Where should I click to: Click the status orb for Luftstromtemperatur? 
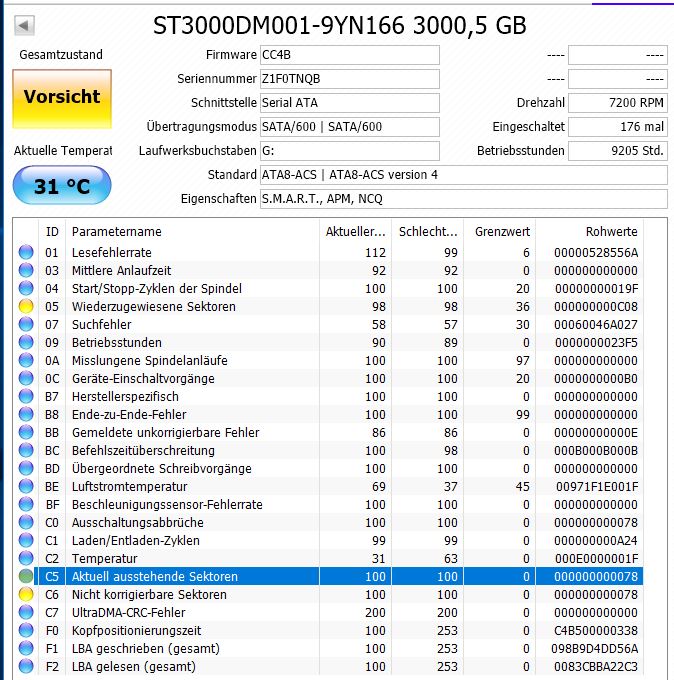point(26,486)
